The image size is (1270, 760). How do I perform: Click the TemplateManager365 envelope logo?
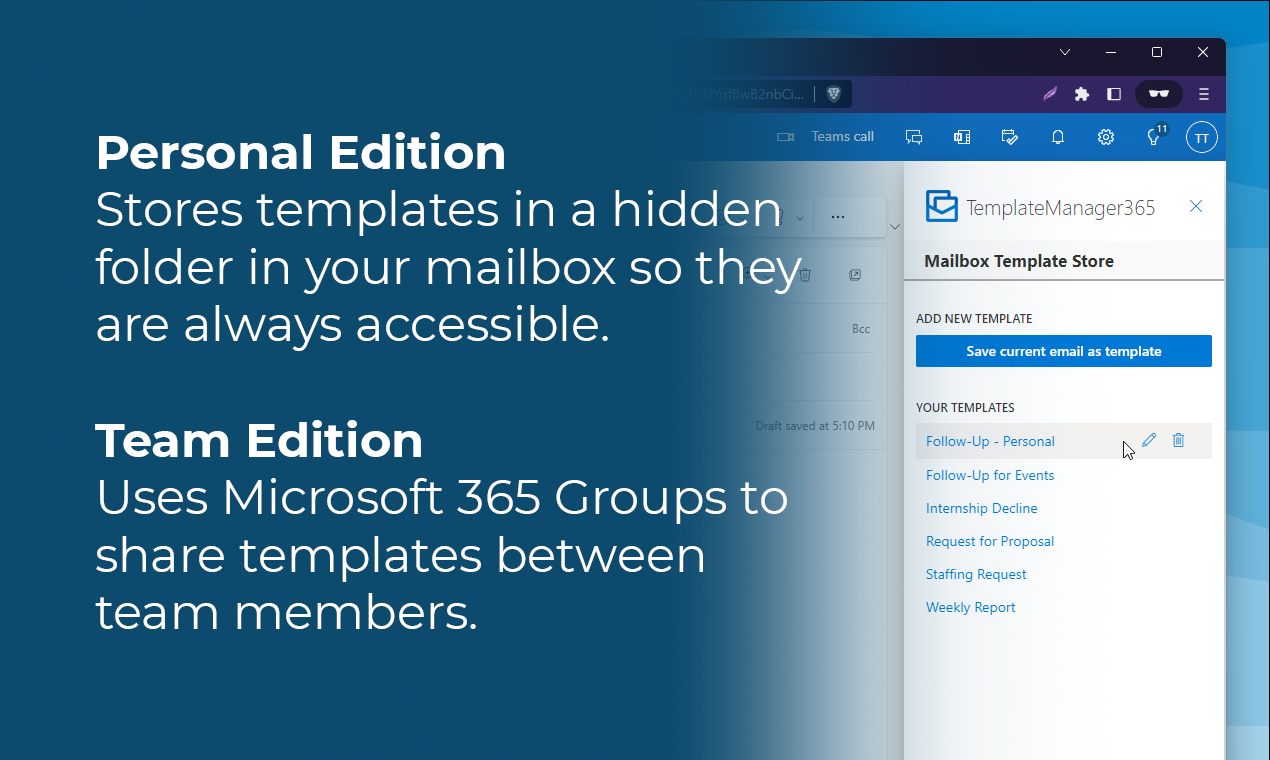click(942, 206)
